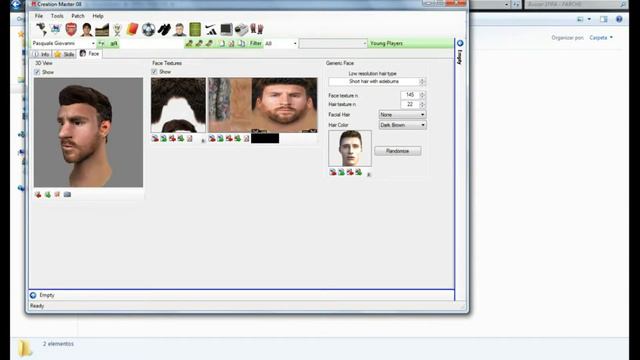This screenshot has height=360, width=640.
Task: Click the Explorer back navigation arrow
Action: click(x=16, y=4)
